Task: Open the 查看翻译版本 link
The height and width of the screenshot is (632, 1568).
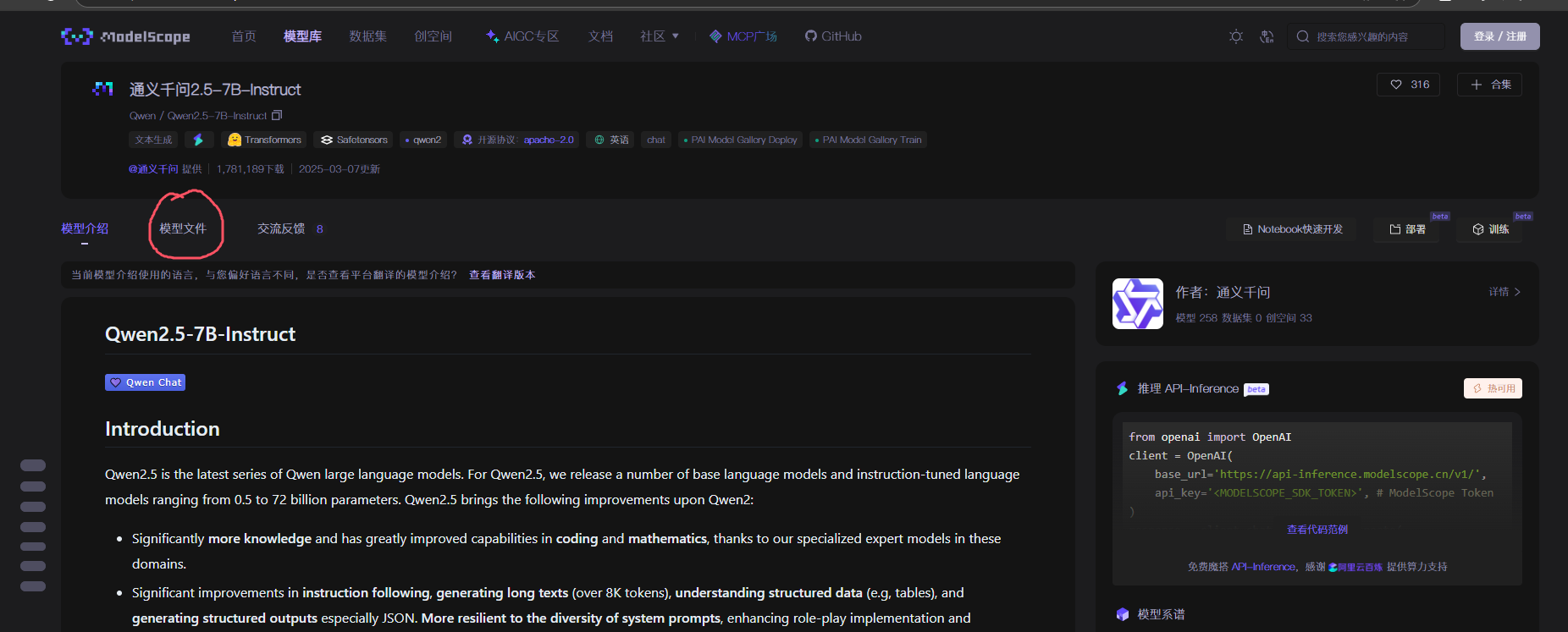Action: pyautogui.click(x=502, y=275)
